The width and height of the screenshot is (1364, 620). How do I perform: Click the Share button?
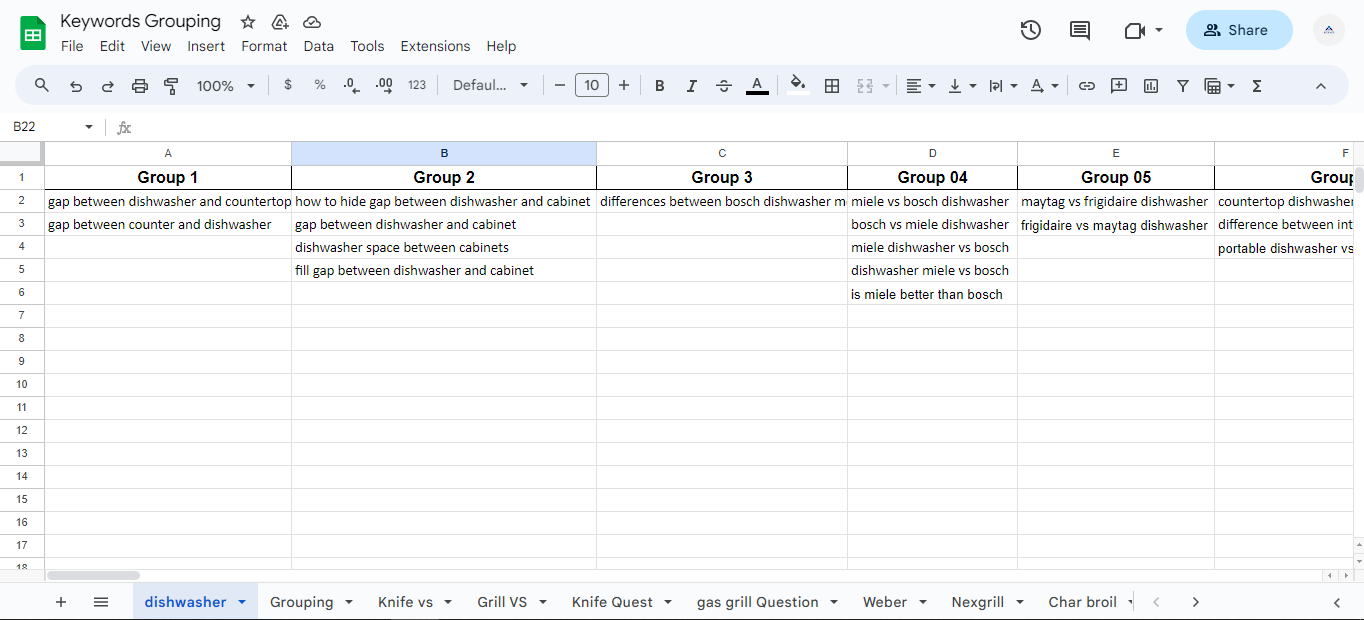click(1239, 30)
